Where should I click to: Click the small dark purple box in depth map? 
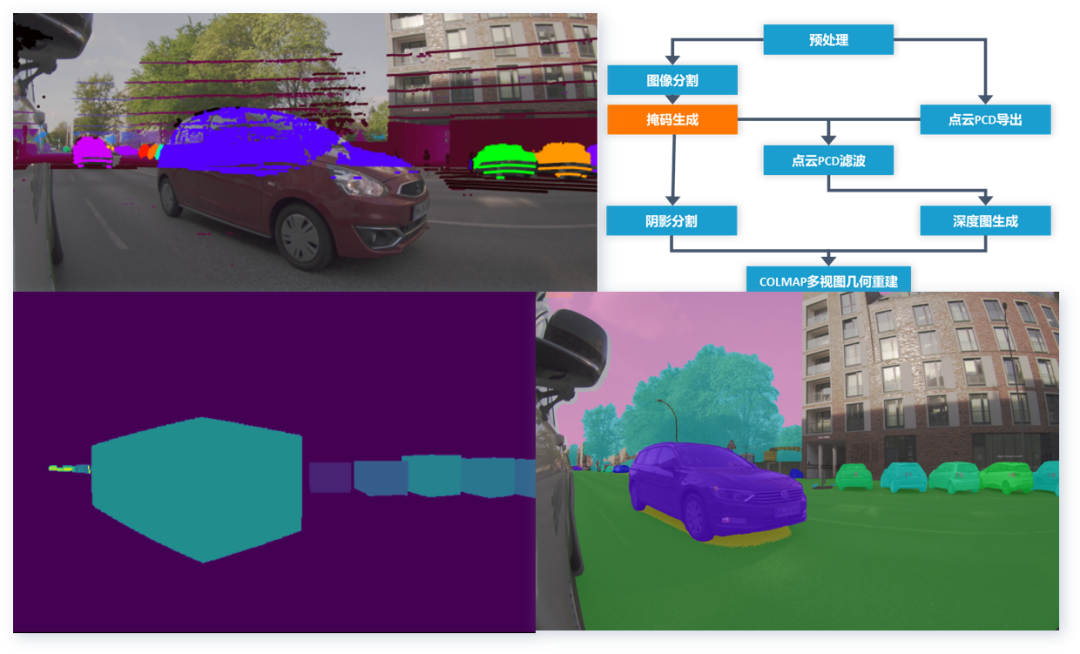[330, 477]
